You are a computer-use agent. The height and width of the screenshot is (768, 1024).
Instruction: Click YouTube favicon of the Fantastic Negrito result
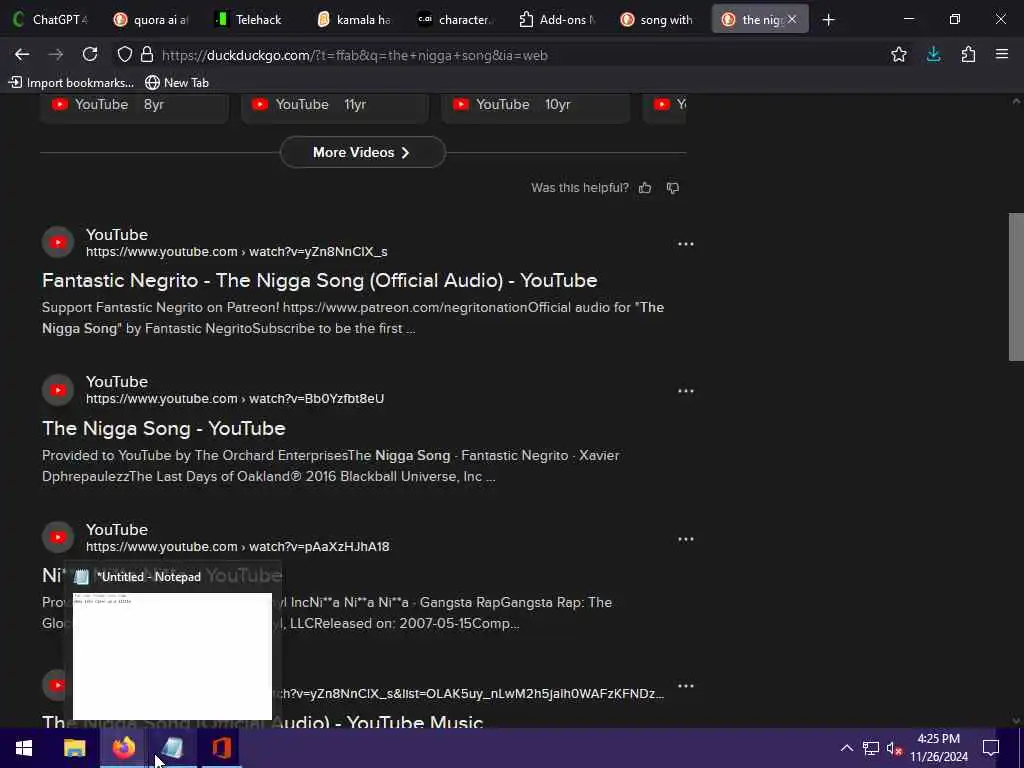point(58,243)
